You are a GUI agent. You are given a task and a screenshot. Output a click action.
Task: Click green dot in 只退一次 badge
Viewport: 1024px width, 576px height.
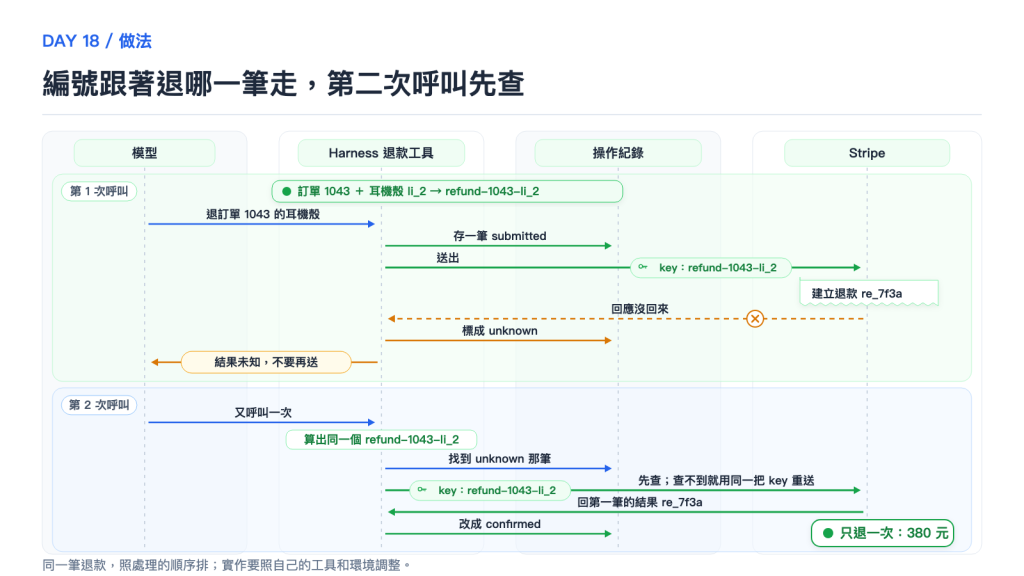(x=827, y=533)
